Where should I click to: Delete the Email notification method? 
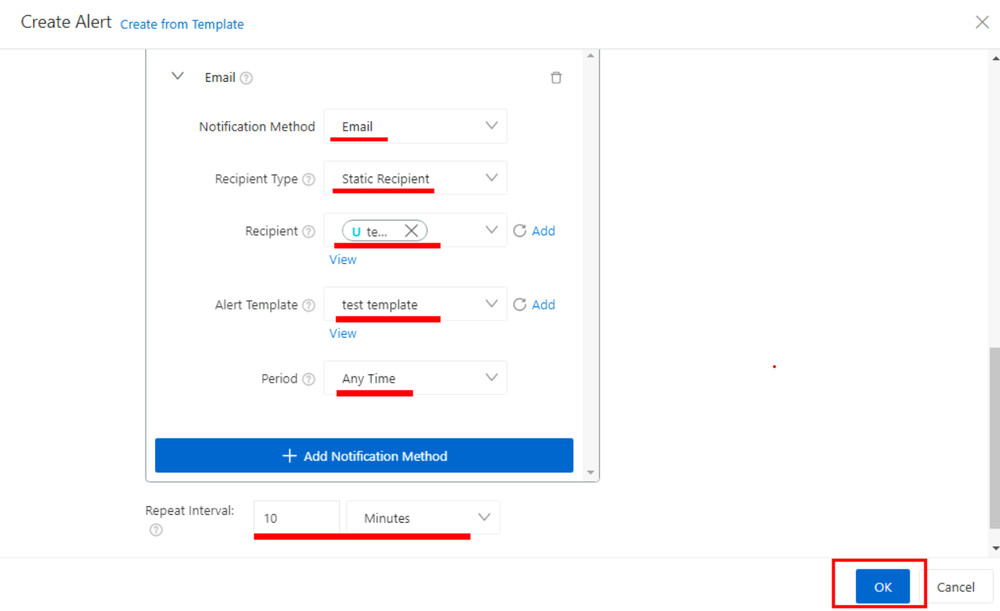(556, 77)
